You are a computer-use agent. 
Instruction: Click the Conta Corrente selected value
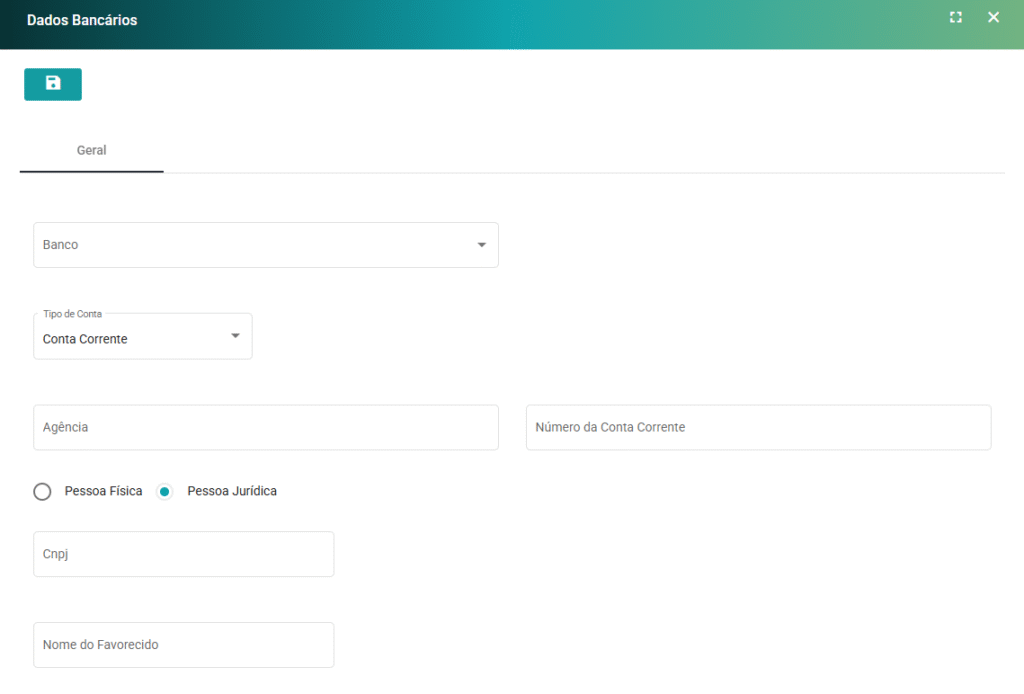click(x=85, y=340)
